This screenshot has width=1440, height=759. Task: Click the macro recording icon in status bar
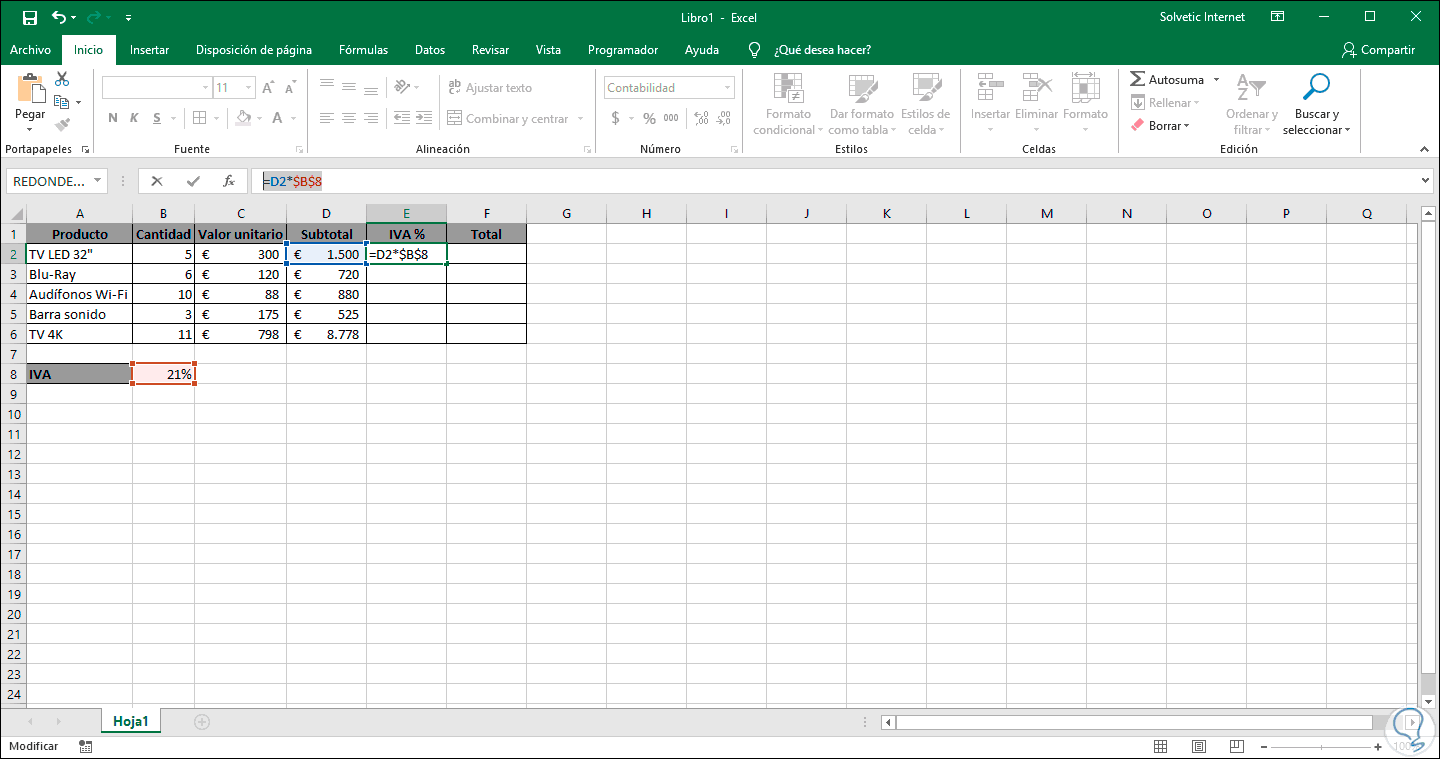coord(86,746)
